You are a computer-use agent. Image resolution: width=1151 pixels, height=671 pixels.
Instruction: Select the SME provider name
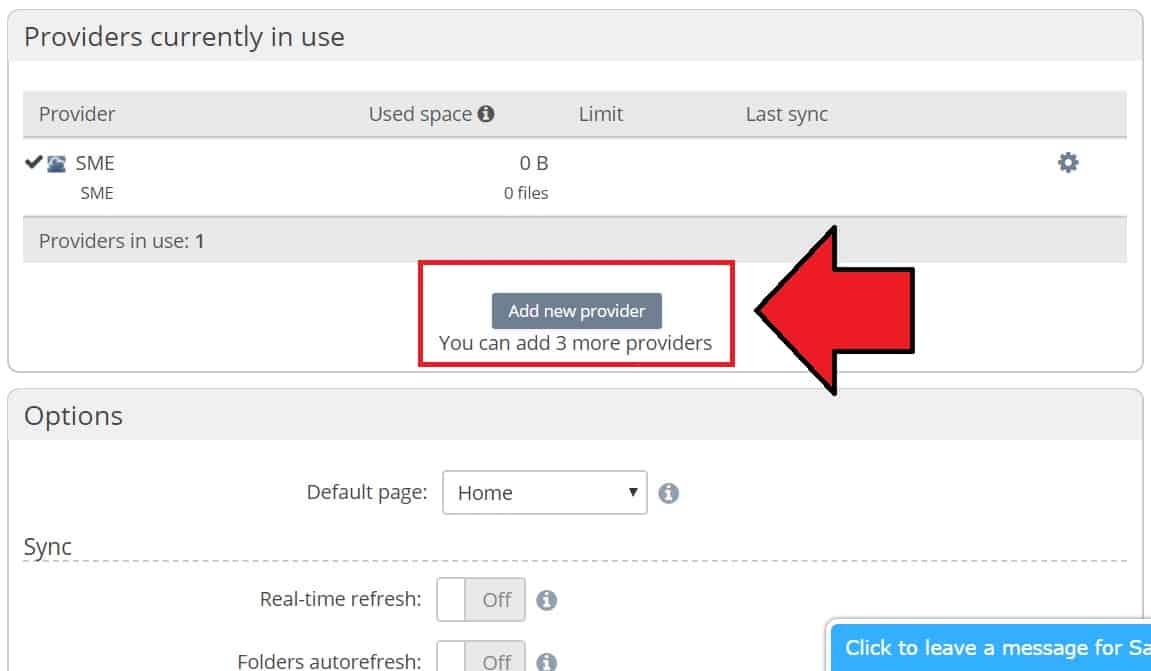click(x=95, y=163)
